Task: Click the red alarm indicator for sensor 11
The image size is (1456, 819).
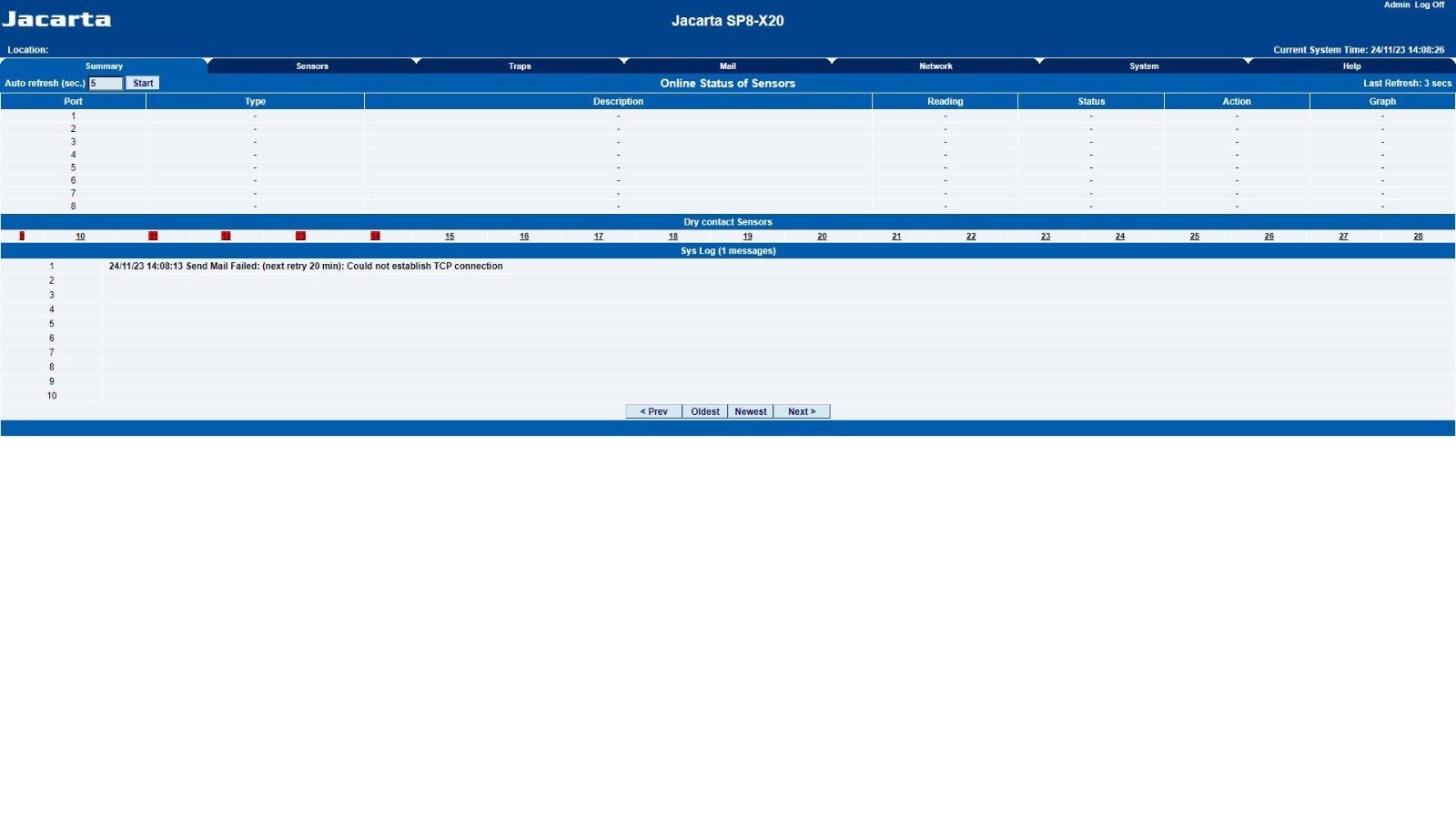Action: point(153,236)
